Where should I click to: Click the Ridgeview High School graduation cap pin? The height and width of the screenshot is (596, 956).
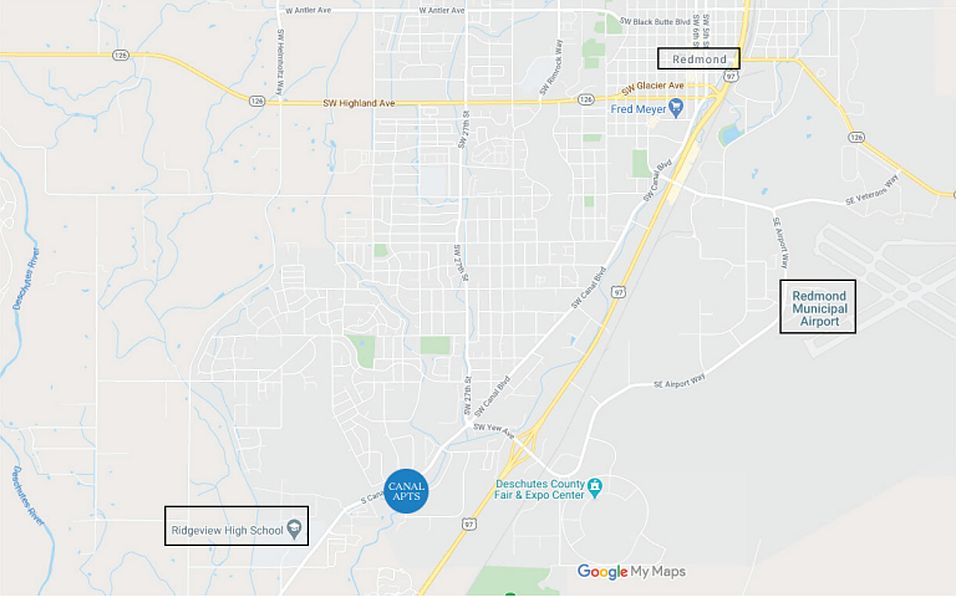(294, 530)
